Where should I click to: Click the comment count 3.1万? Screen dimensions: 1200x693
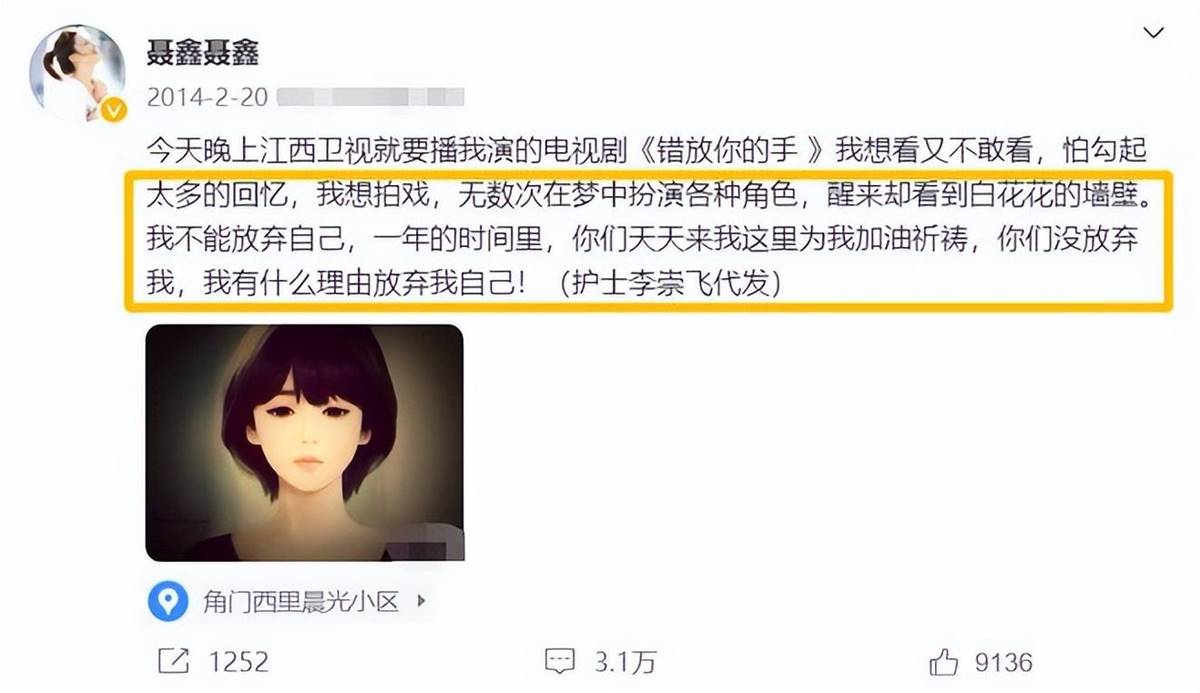pyautogui.click(x=627, y=661)
